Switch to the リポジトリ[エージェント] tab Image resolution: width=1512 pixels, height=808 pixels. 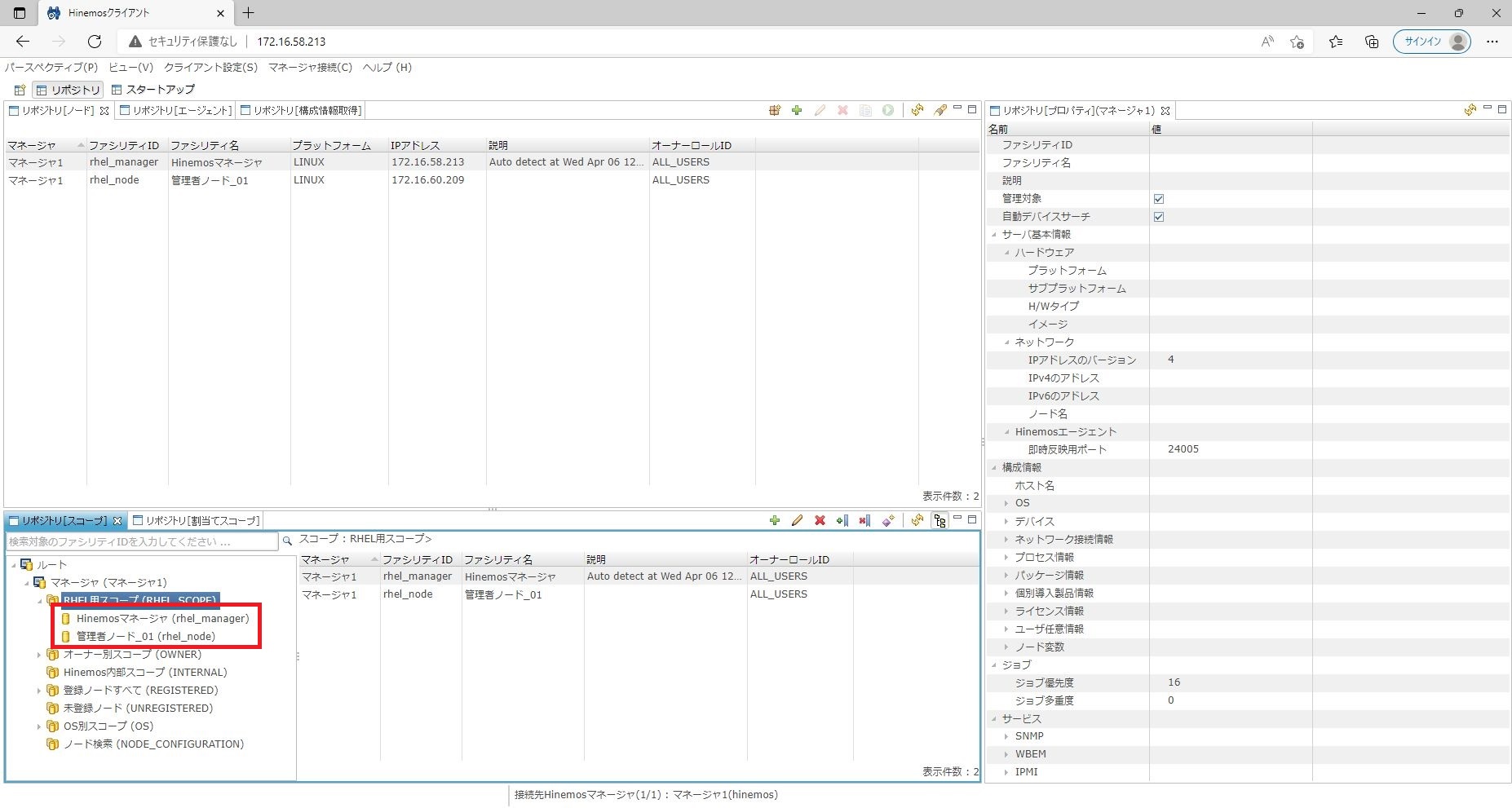(x=176, y=110)
